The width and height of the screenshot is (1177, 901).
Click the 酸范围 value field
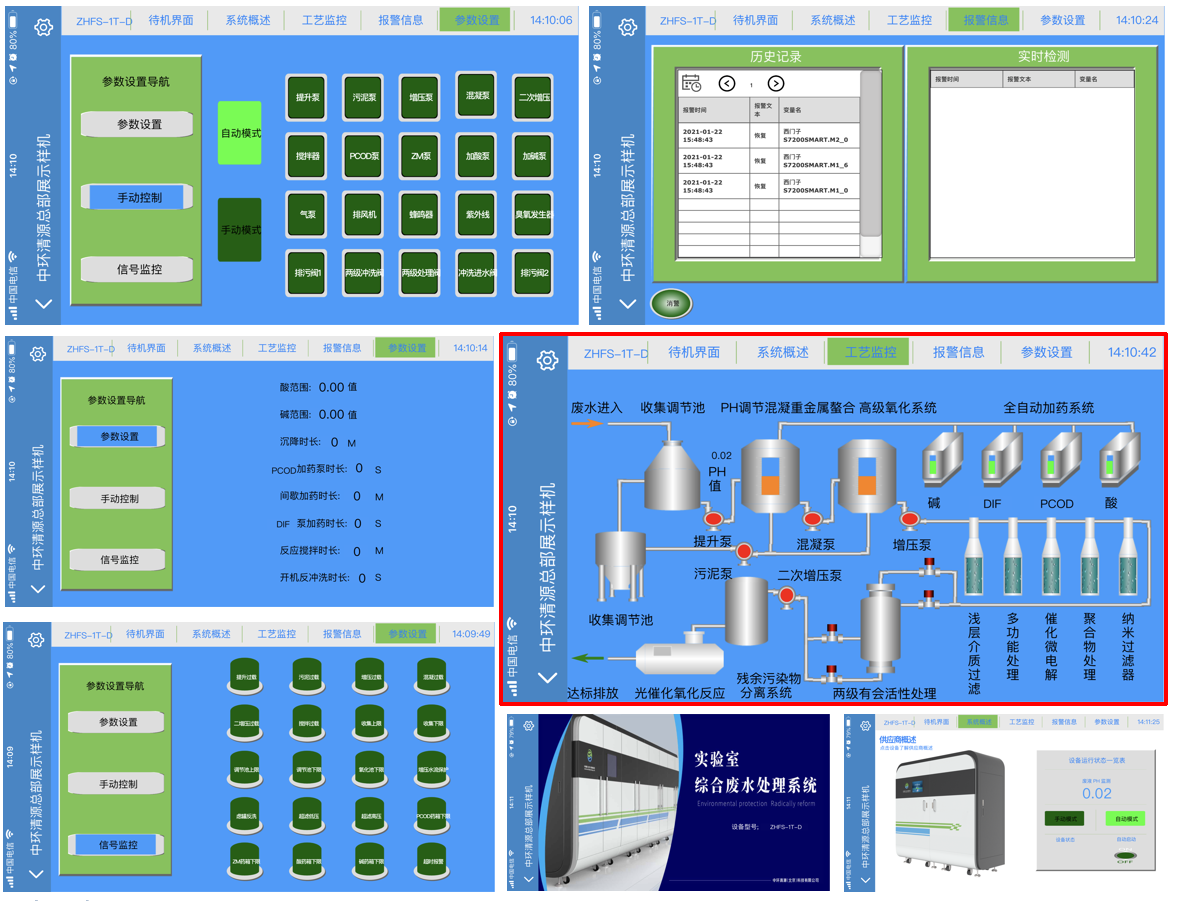[331, 387]
